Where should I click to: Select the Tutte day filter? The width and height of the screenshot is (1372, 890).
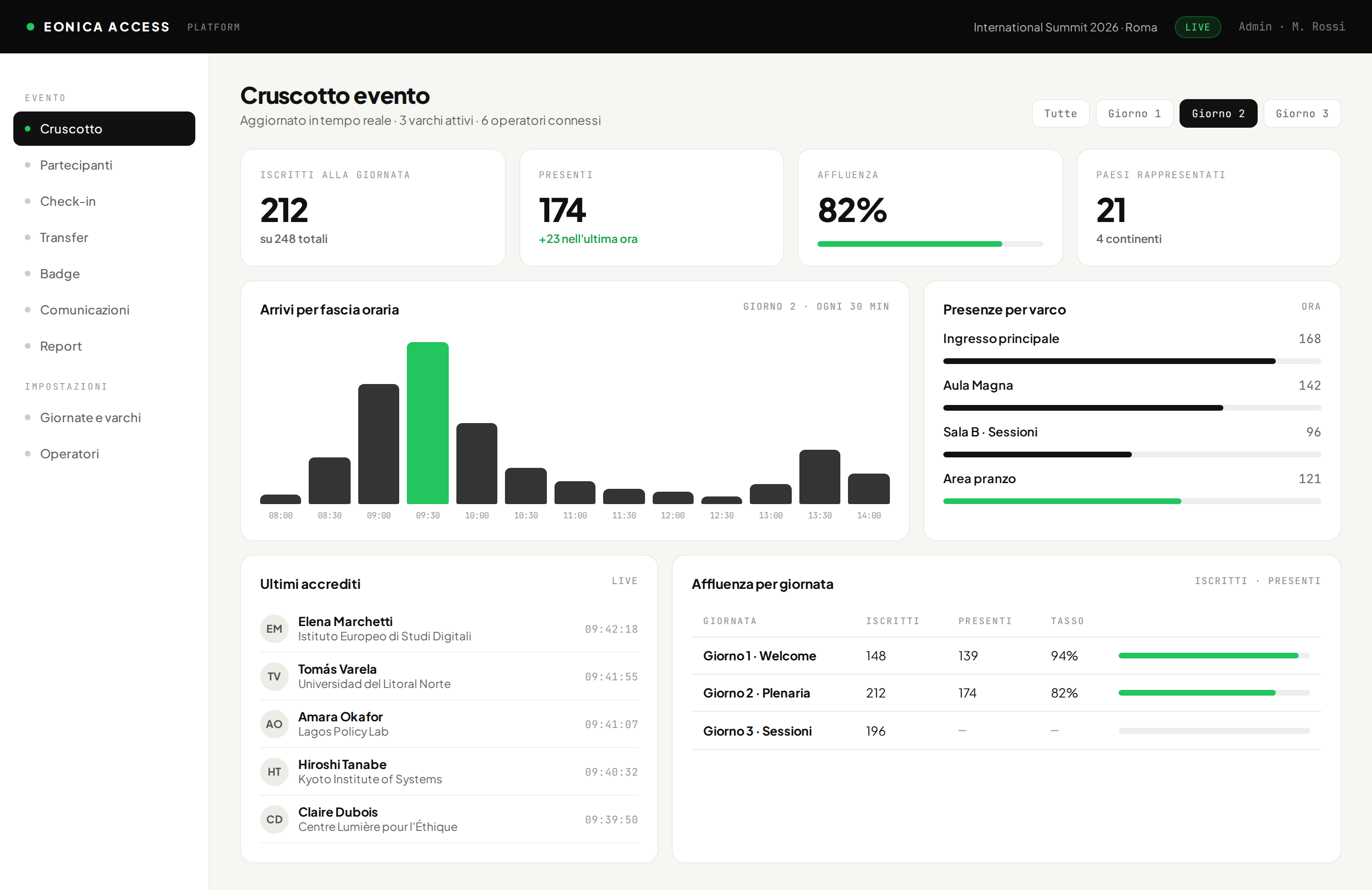(1060, 113)
